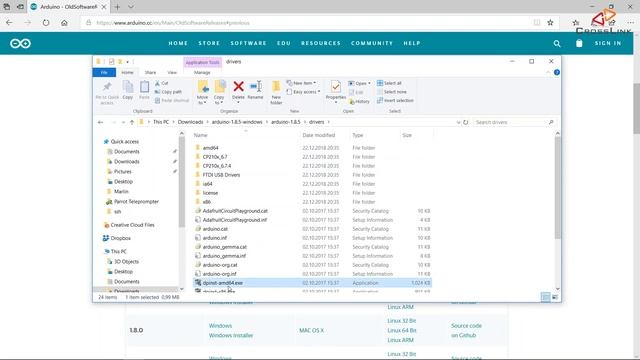Reload the page with browser refresh icon
The image size is (640, 360).
[46, 23]
